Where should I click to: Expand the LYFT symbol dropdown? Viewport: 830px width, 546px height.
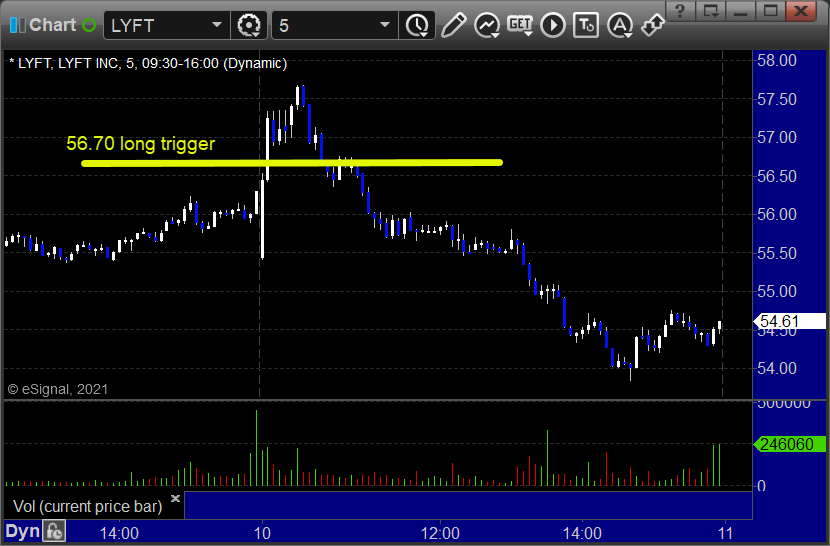pyautogui.click(x=216, y=25)
